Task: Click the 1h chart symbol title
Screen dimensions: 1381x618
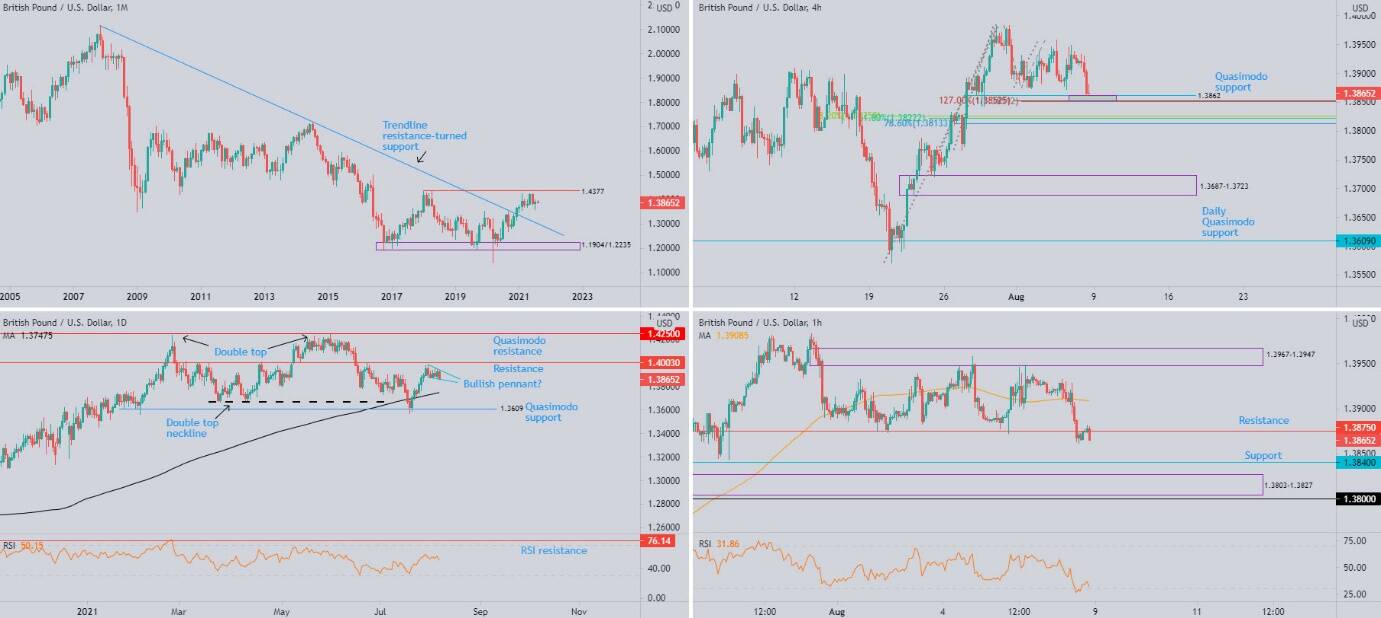Action: 762,323
